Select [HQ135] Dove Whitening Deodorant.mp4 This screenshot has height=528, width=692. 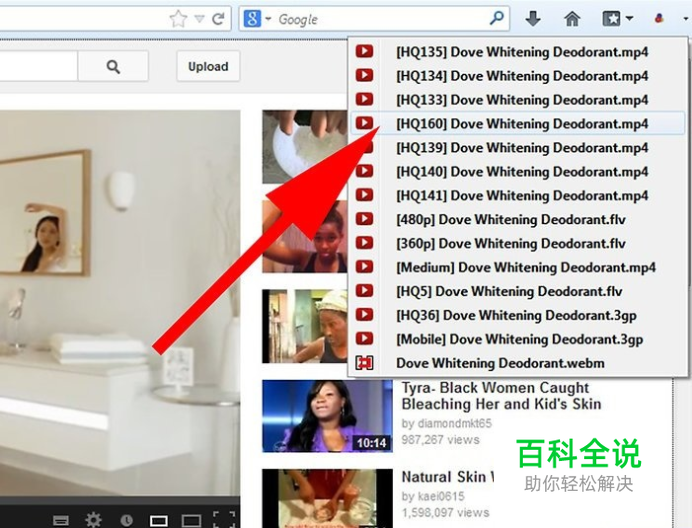click(x=519, y=52)
